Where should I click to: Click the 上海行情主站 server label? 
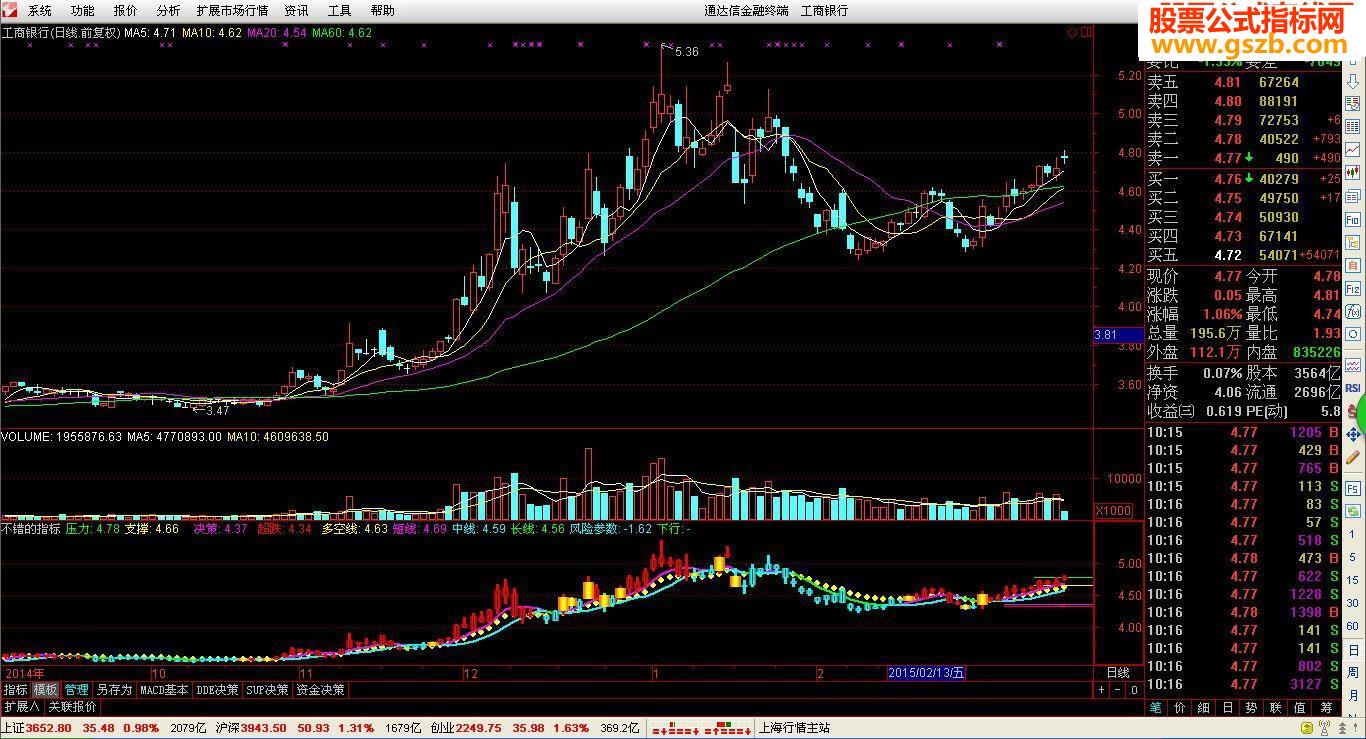(795, 728)
